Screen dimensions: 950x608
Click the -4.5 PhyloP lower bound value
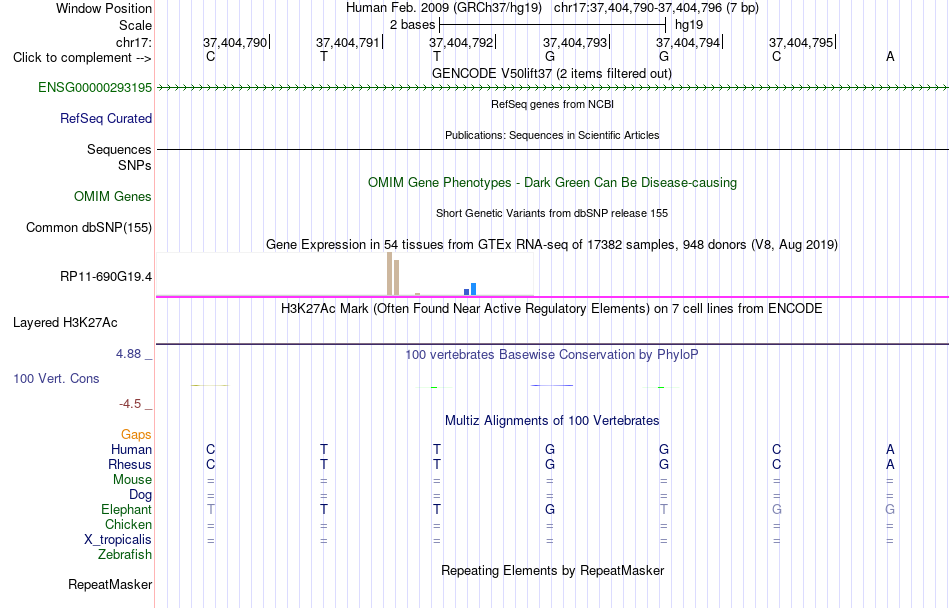pos(130,404)
